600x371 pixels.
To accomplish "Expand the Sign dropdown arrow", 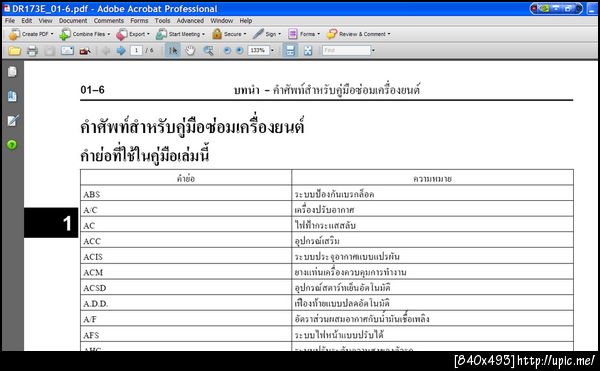I will click(x=280, y=34).
